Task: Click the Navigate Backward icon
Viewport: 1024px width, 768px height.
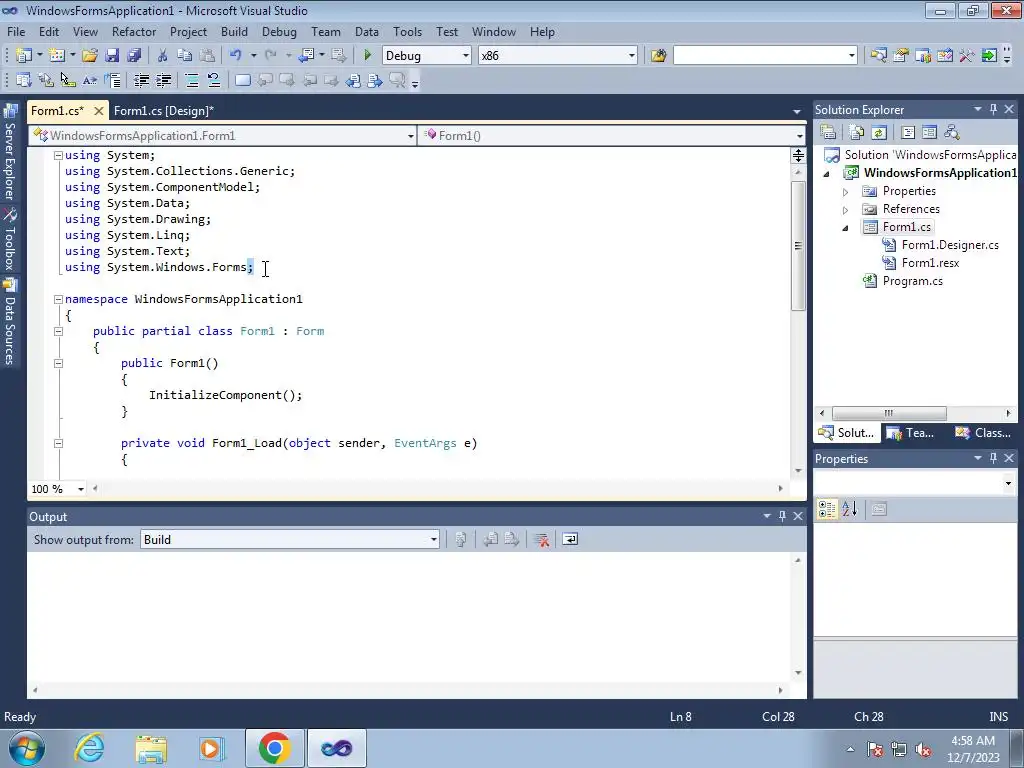Action: pyautogui.click(x=306, y=56)
